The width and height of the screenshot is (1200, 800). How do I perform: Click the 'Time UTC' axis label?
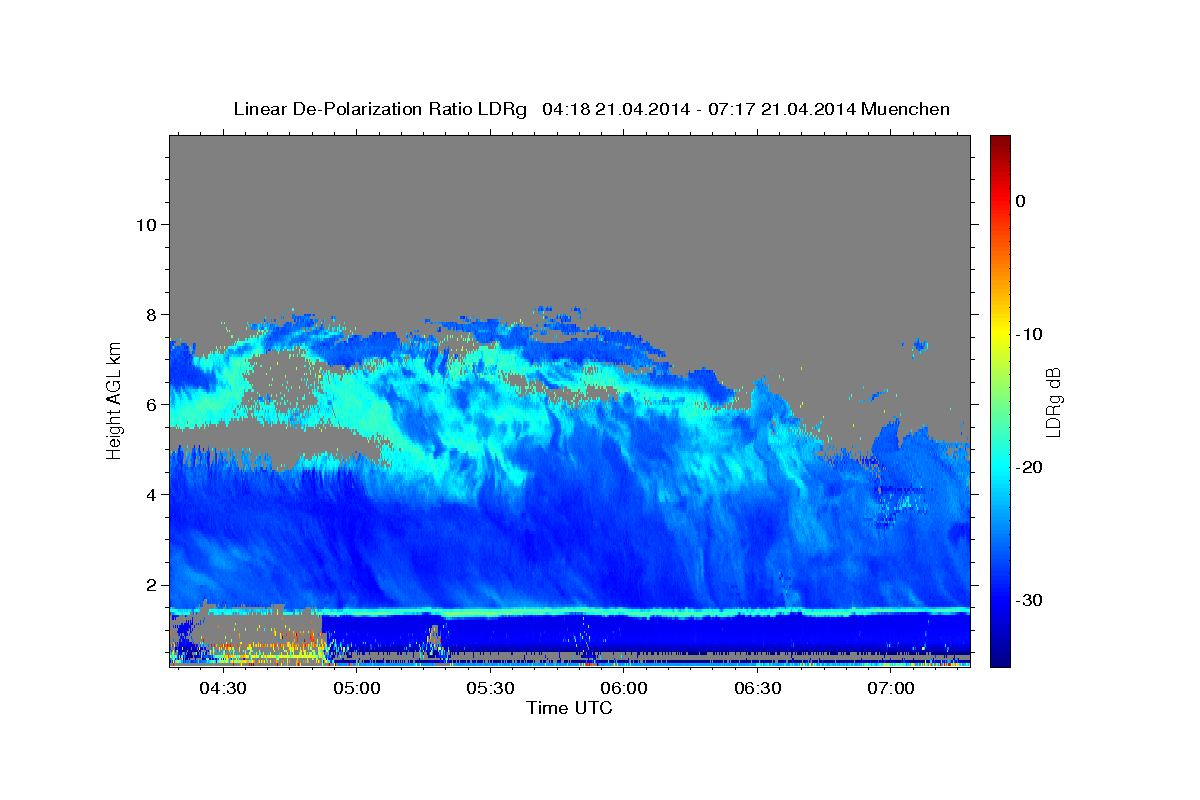[569, 708]
